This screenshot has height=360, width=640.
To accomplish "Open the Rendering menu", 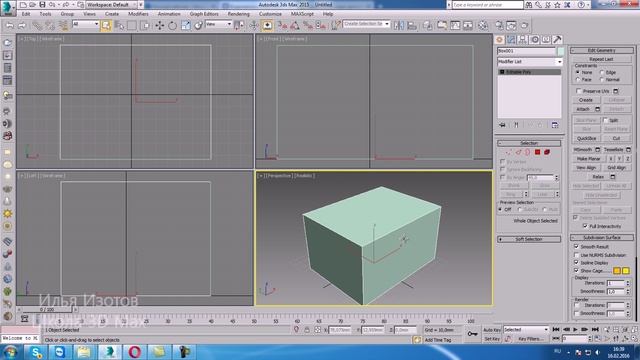I will pos(239,14).
